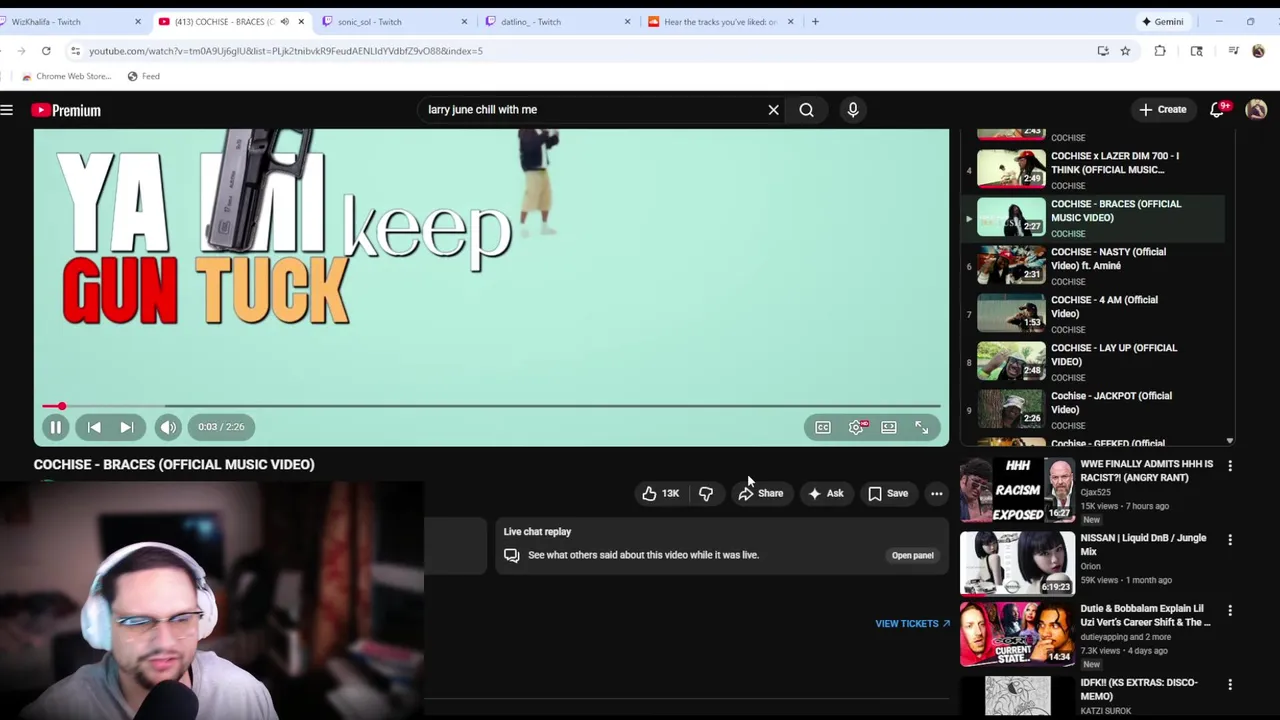Open more actions menu under the video
The width and height of the screenshot is (1280, 720).
937,493
